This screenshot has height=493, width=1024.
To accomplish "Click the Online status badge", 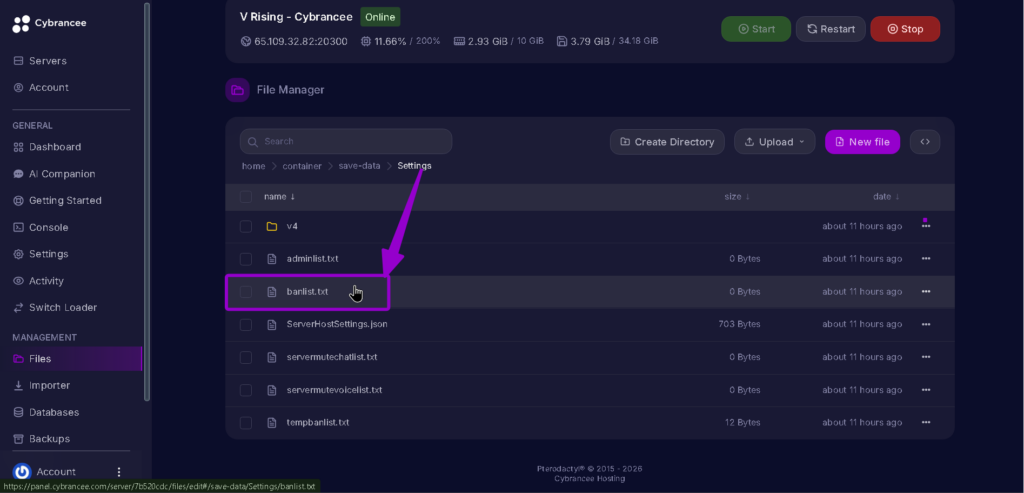I will point(380,17).
